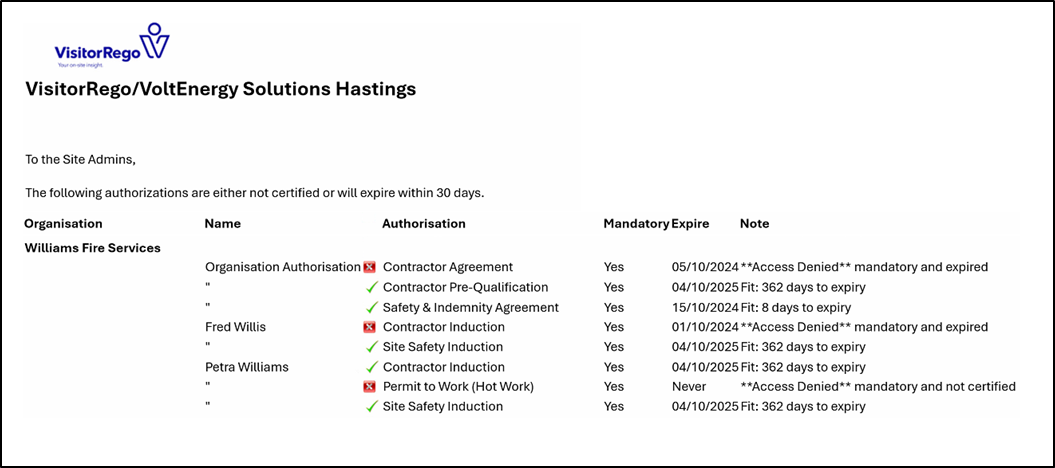The height and width of the screenshot is (468, 1055).
Task: Click heading VisitorRego/VoltEnergy Solutions Hastings
Action: coord(220,89)
